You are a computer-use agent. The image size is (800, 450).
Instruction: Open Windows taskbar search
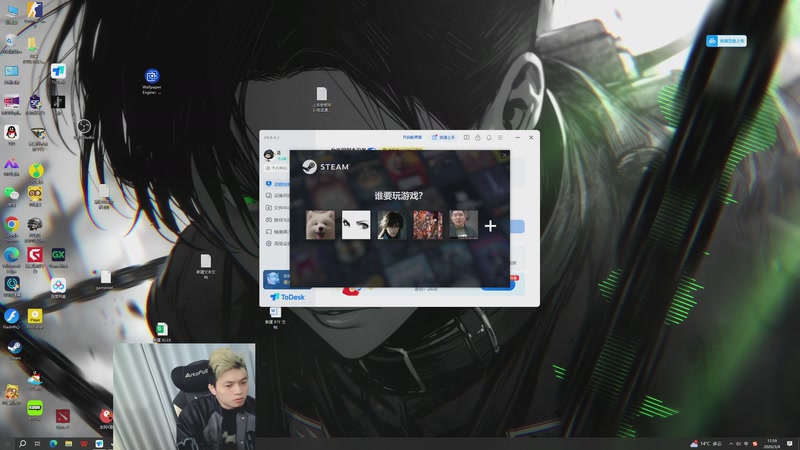coord(22,443)
